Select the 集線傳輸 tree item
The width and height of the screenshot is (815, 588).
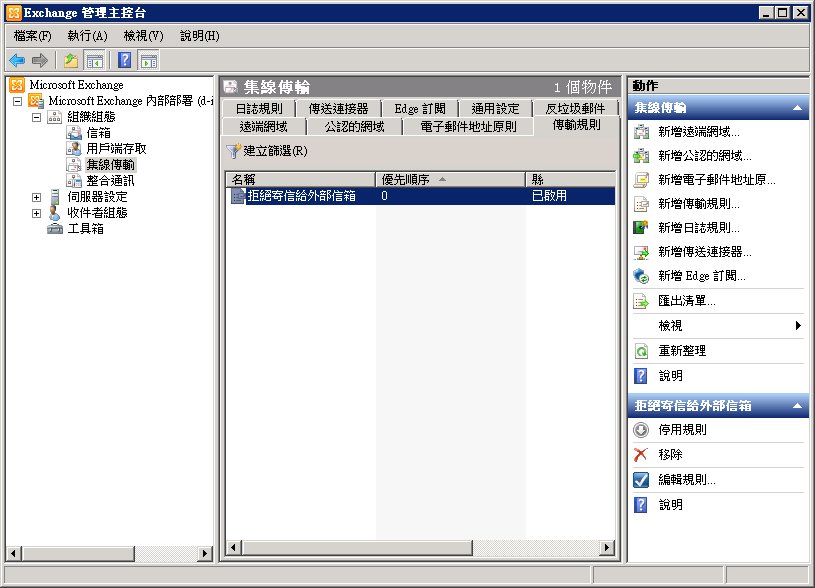coord(110,165)
